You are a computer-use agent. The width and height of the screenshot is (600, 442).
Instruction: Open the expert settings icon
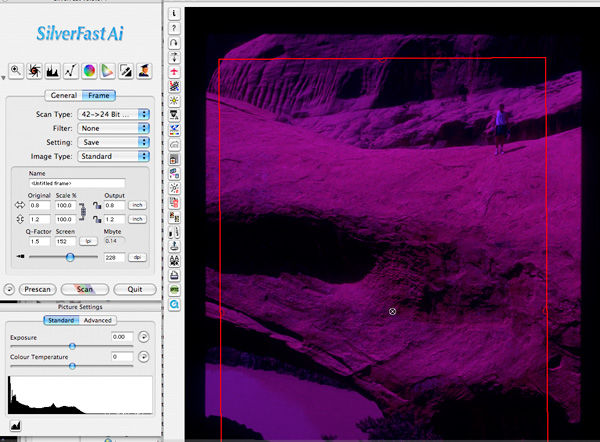coord(144,70)
